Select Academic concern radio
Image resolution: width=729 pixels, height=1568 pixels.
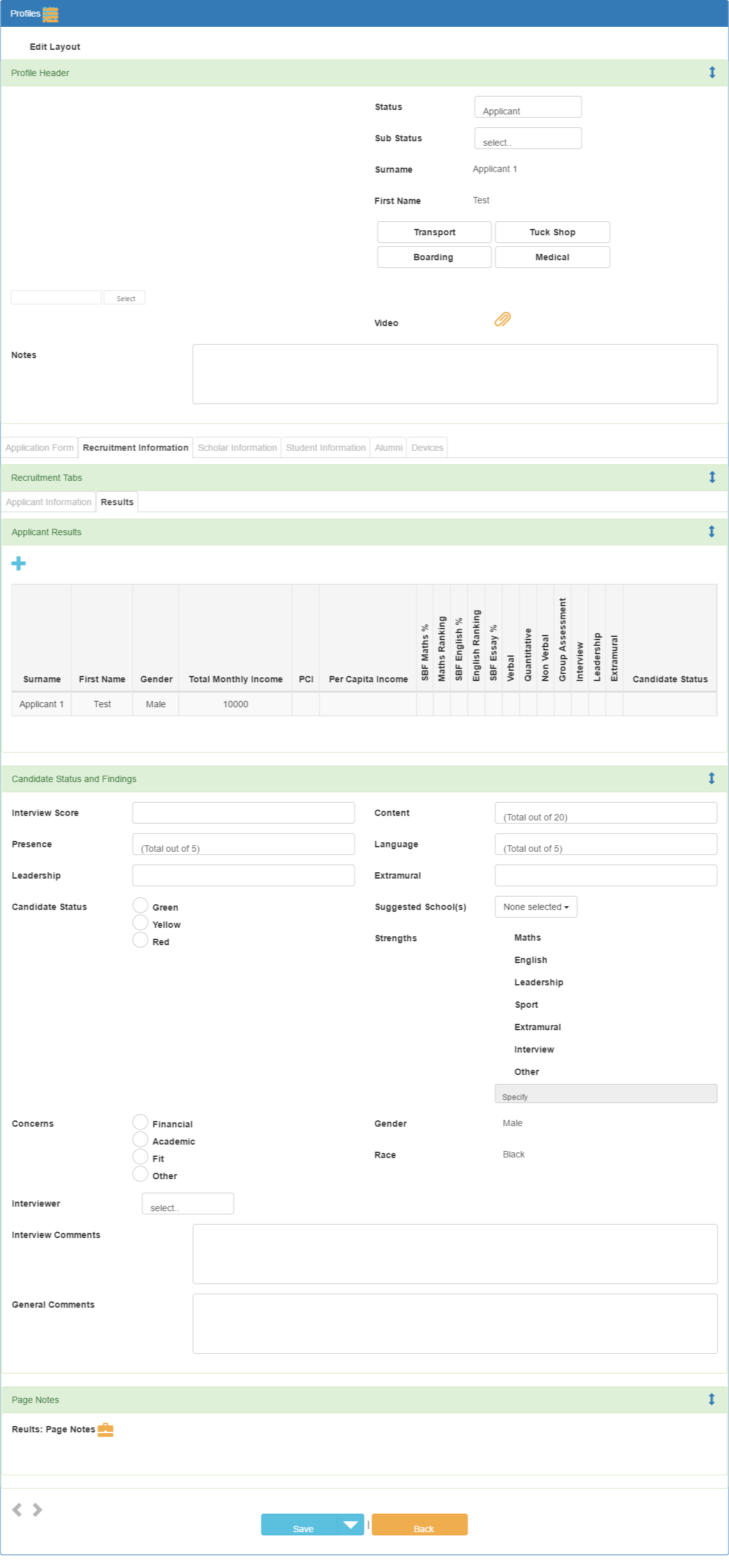[x=141, y=1140]
